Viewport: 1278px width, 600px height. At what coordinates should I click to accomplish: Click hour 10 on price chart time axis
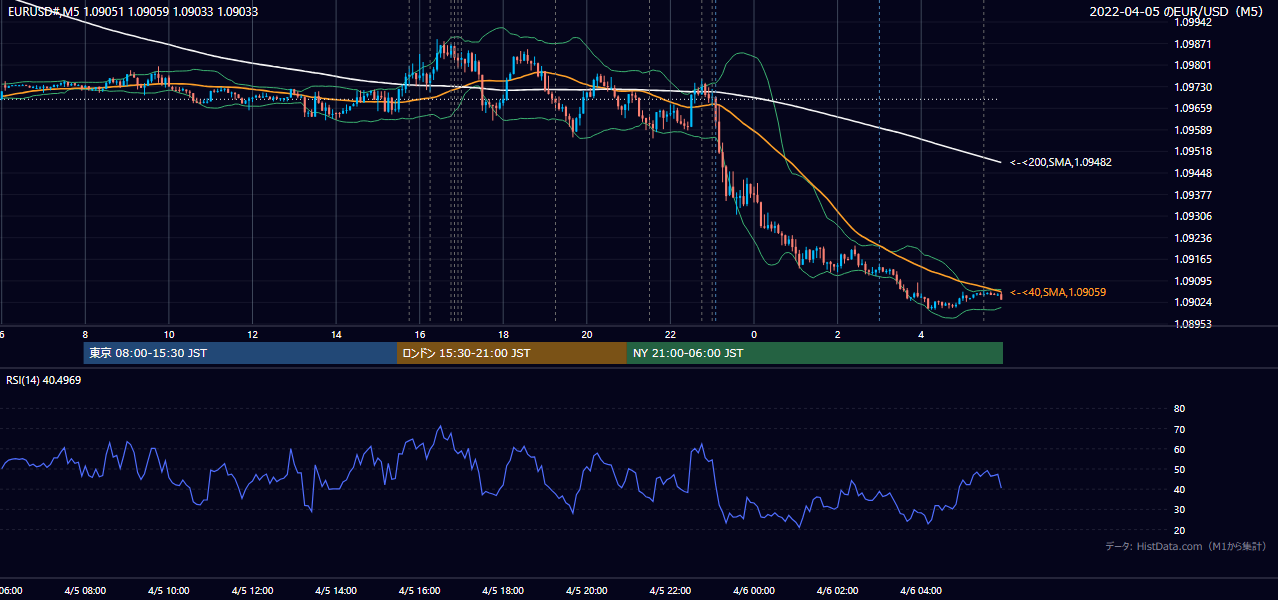[x=169, y=335]
